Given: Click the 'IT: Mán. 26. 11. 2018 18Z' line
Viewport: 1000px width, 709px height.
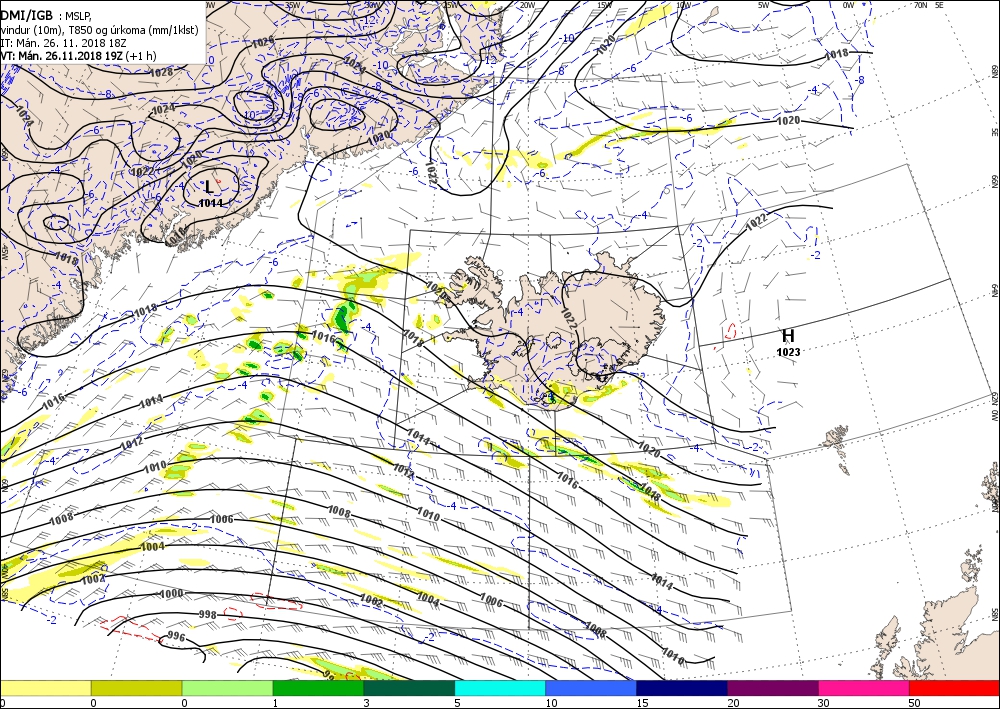Looking at the screenshot, I should [61, 43].
